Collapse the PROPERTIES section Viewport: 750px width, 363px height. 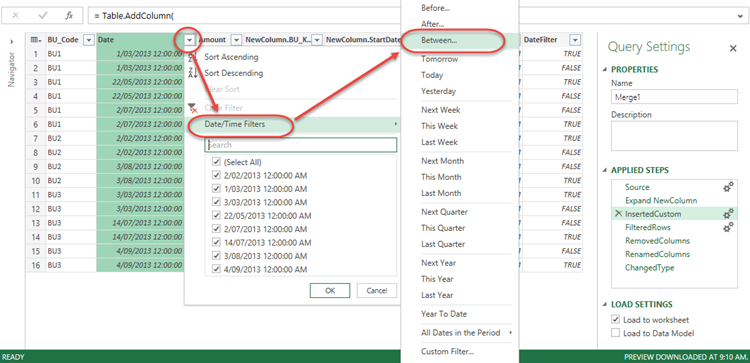pyautogui.click(x=606, y=70)
